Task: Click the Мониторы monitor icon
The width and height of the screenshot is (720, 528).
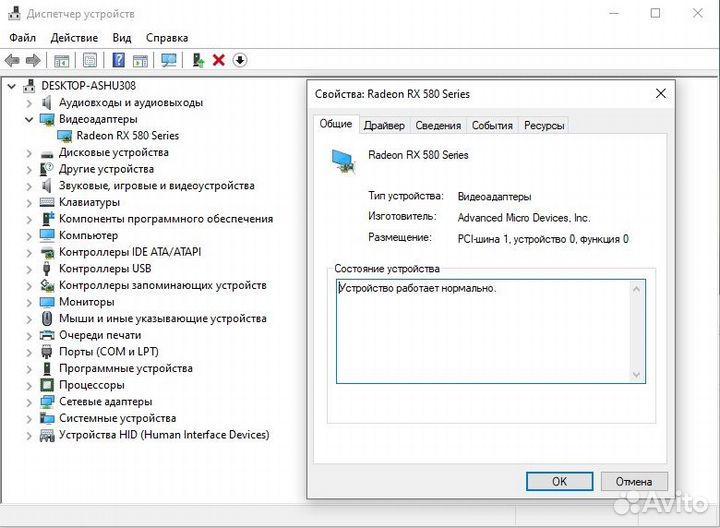Action: (x=47, y=302)
